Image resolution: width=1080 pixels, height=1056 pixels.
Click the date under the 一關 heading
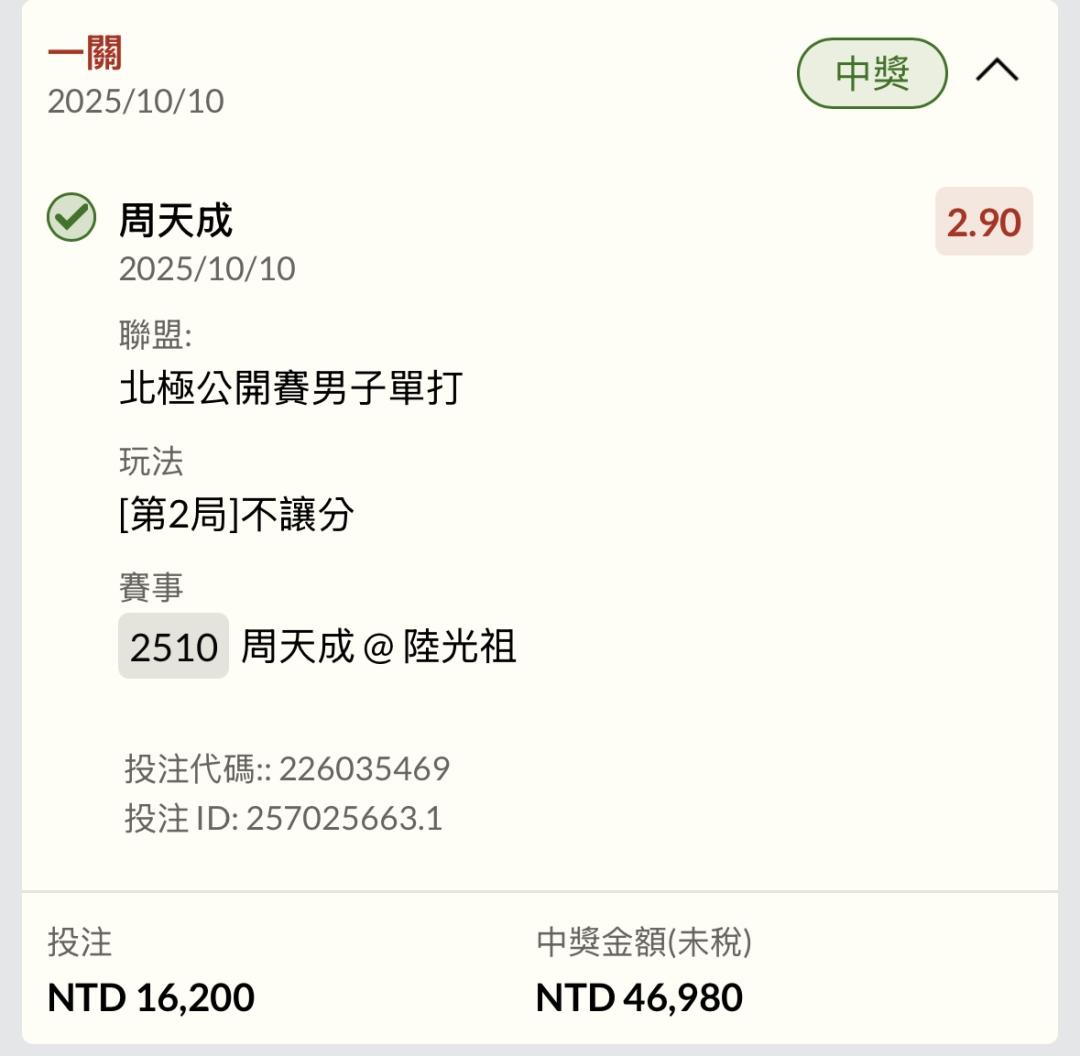136,101
